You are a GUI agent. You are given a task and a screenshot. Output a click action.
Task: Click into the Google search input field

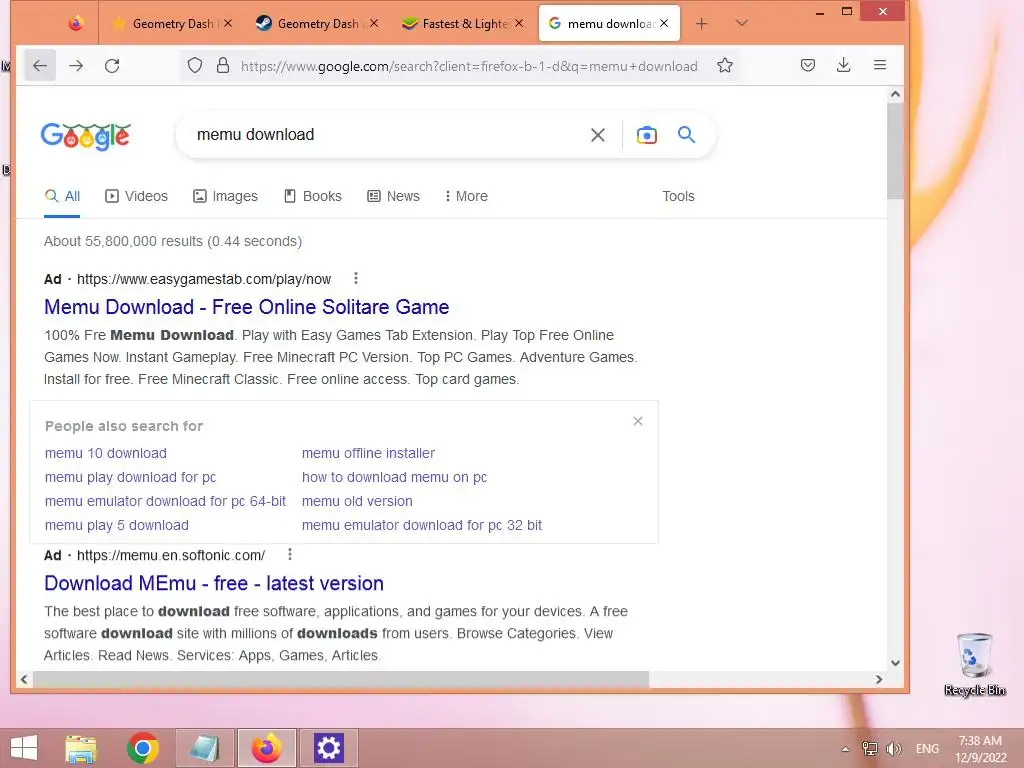pyautogui.click(x=385, y=135)
